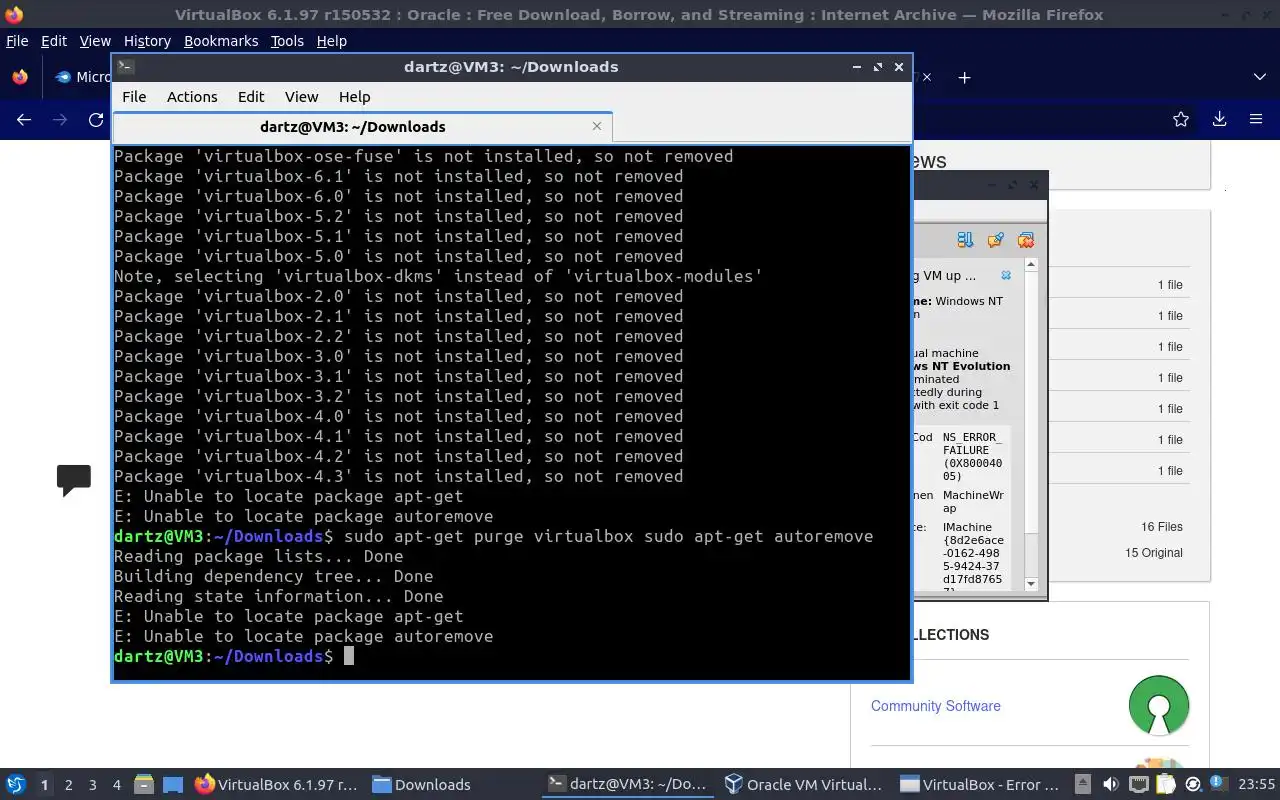Click scroll-down arrow in VirtualBox error panel

click(x=1031, y=584)
